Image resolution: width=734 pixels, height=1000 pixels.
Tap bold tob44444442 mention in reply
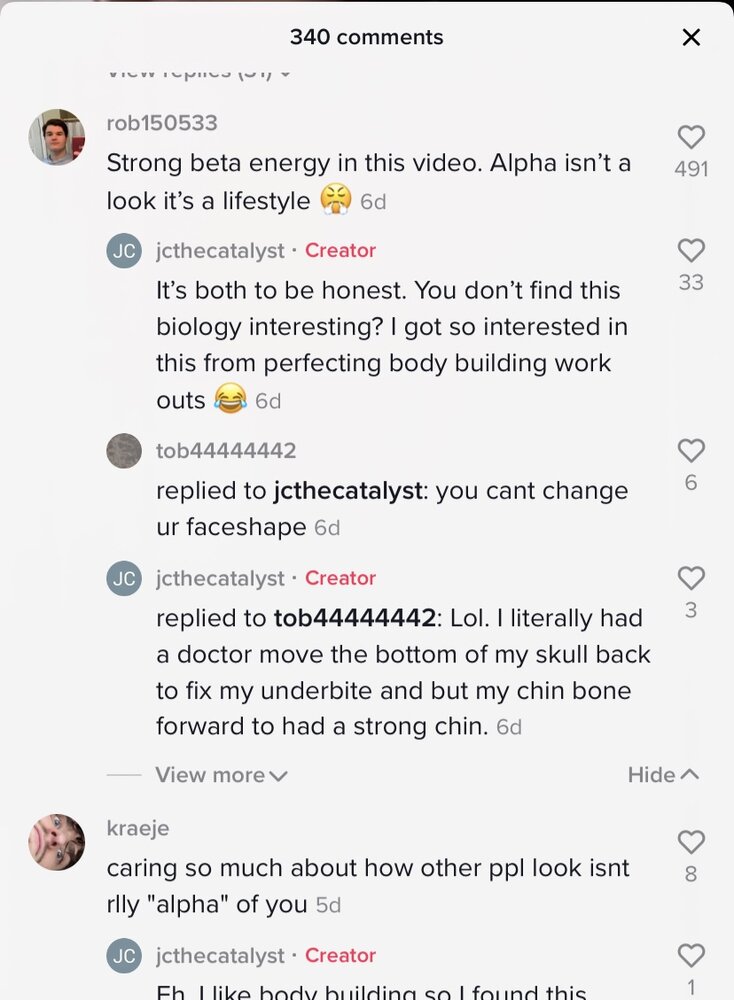[x=354, y=619]
